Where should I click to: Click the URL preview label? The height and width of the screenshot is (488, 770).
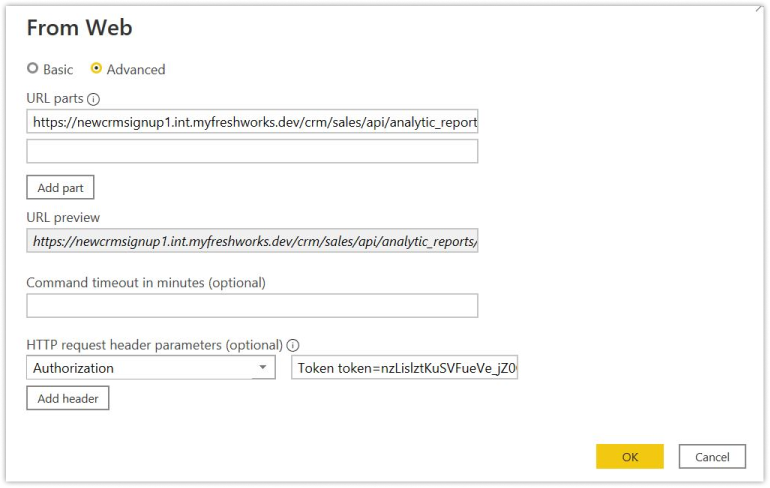(x=63, y=217)
